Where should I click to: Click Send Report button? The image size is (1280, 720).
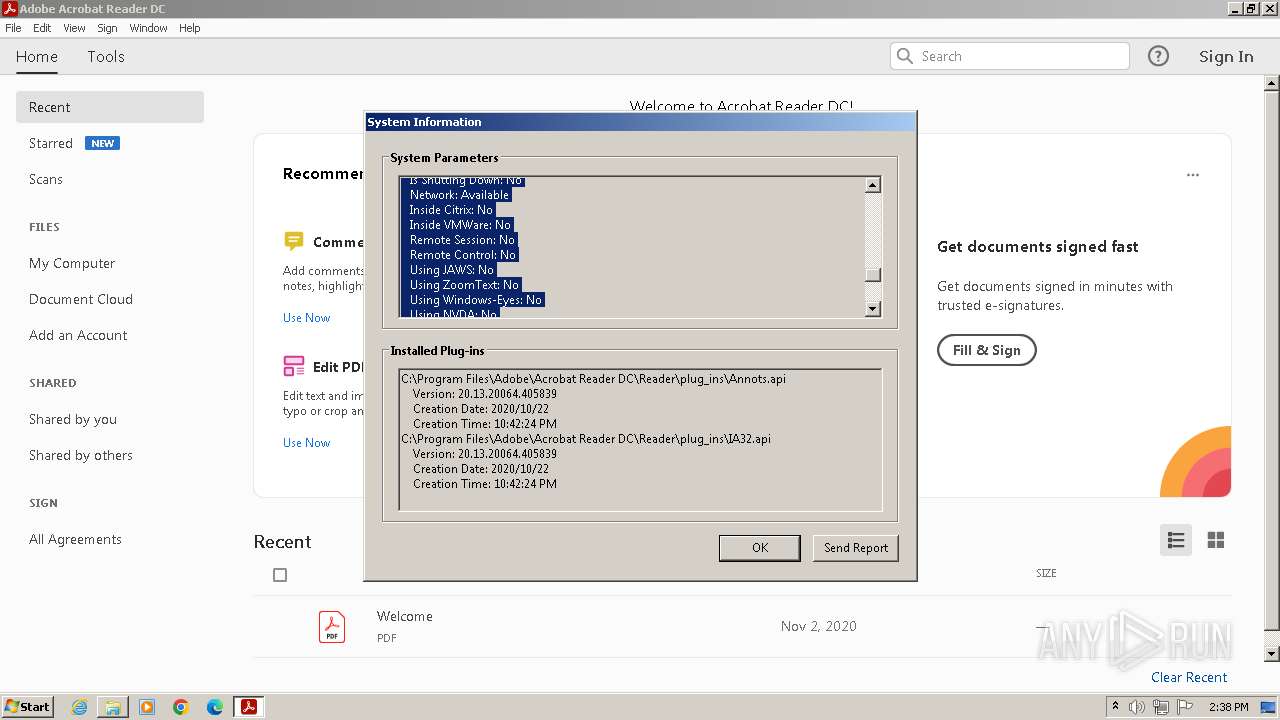click(x=856, y=548)
